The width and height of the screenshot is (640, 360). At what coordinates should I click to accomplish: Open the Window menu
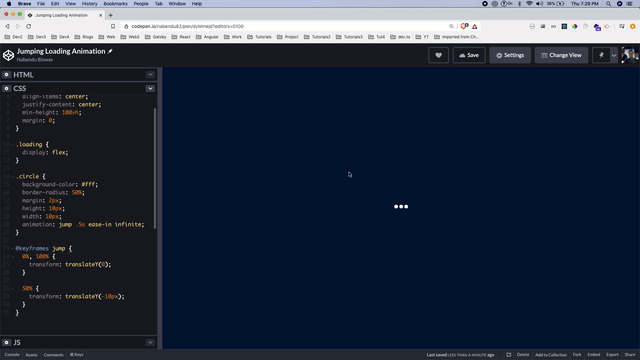tap(177, 4)
